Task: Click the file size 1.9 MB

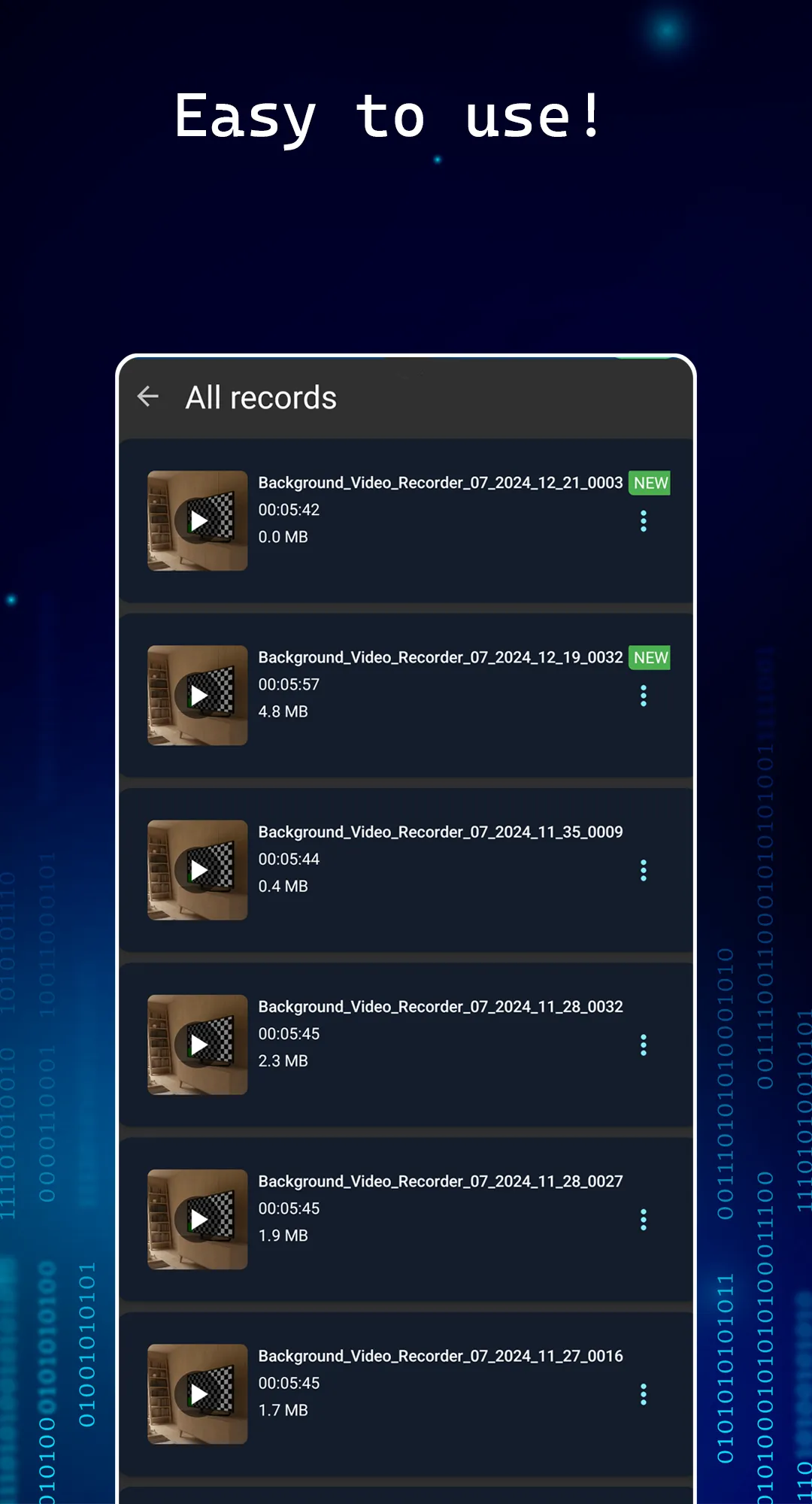Action: [283, 1236]
